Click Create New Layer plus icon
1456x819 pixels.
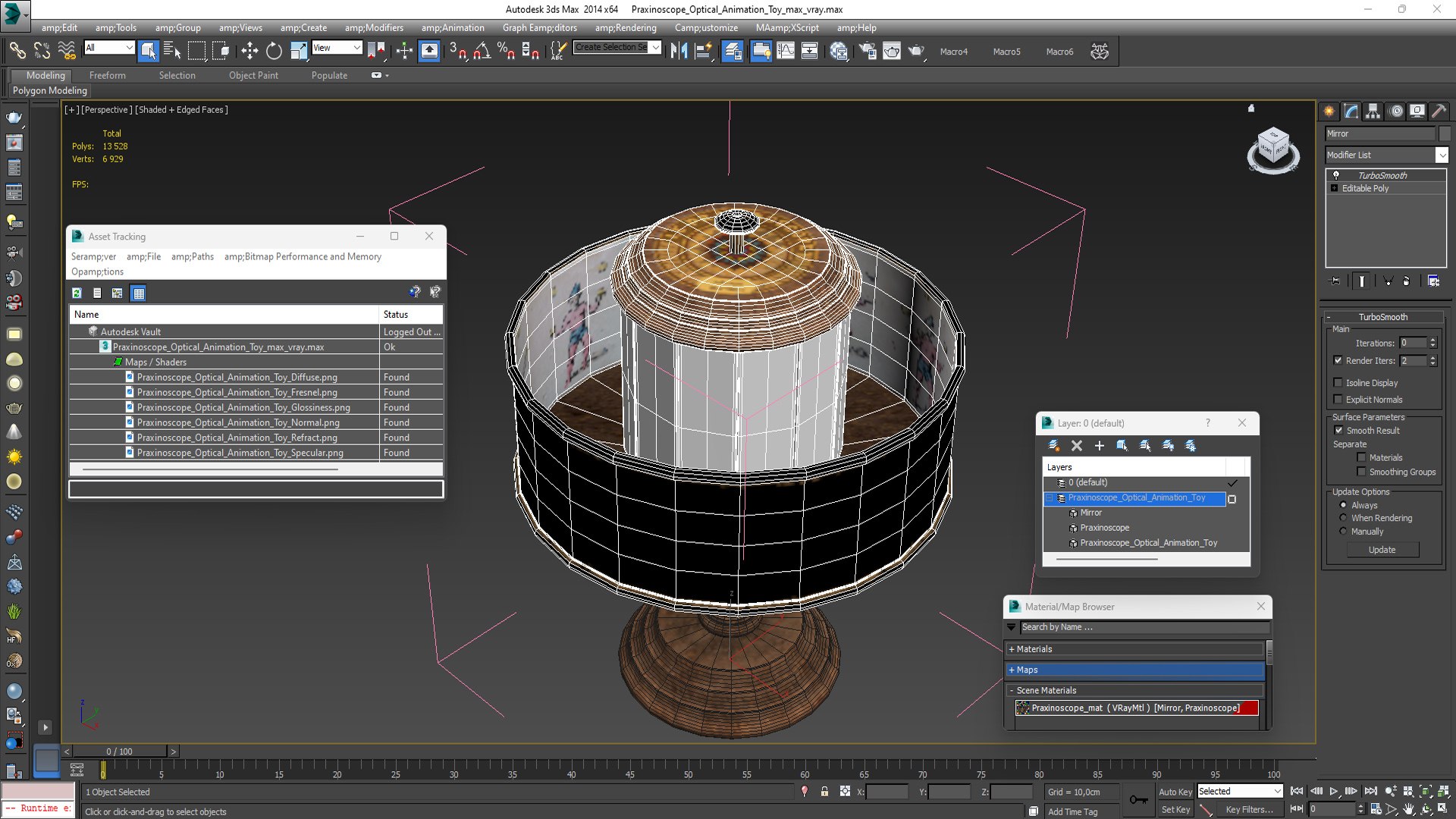[x=1099, y=446]
